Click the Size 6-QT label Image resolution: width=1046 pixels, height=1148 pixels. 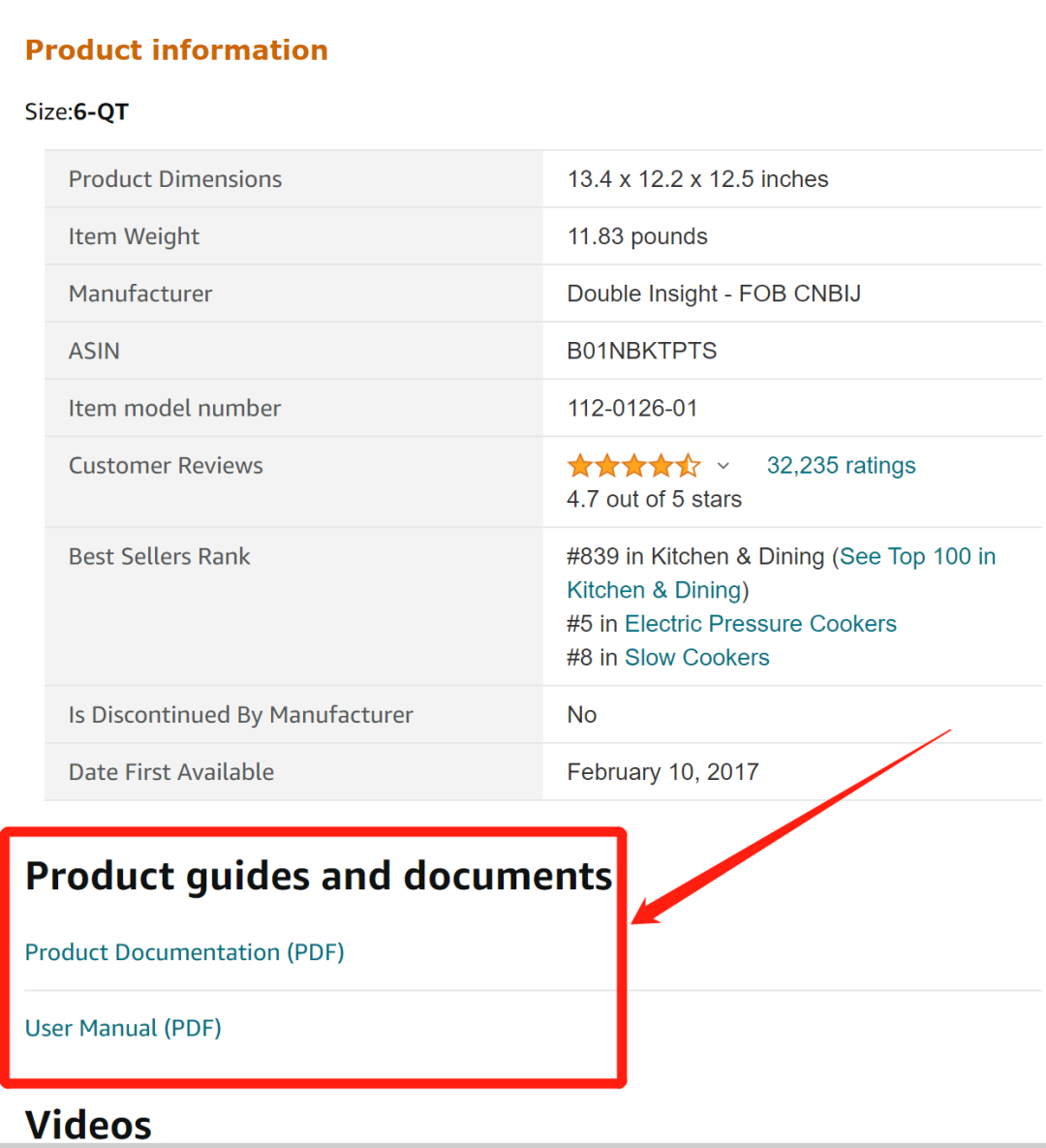77,112
